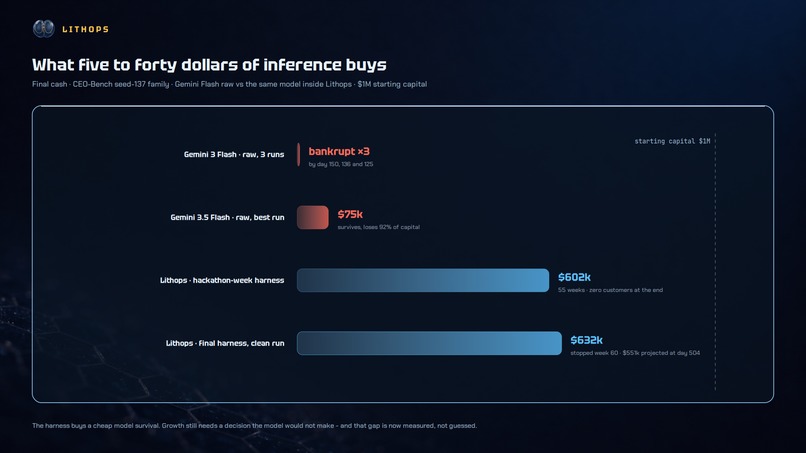Click the blue $602k bar
The width and height of the screenshot is (806, 453).
[423, 280]
